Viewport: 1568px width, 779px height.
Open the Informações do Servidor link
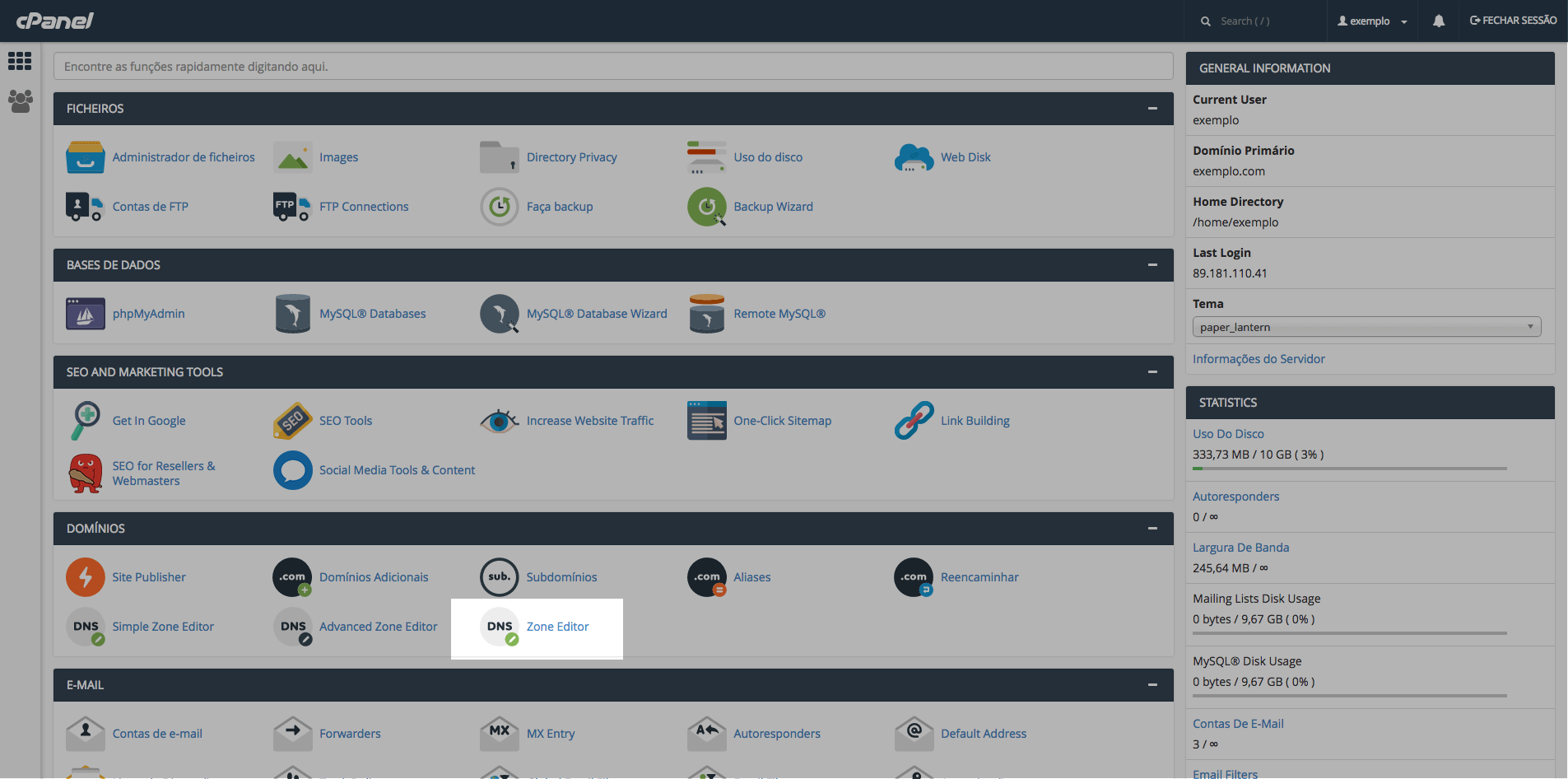pos(1259,359)
